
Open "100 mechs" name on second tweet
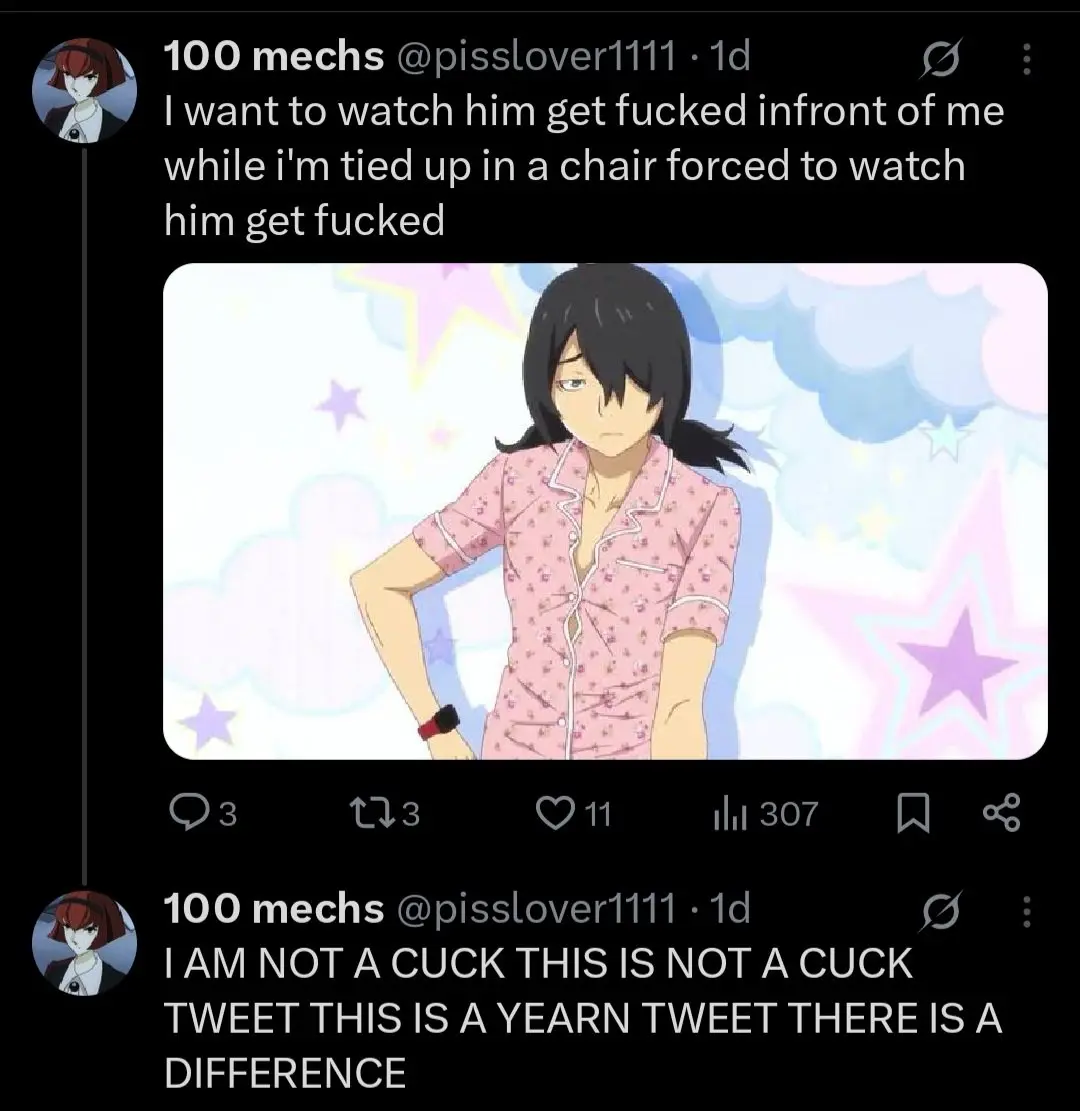point(273,908)
